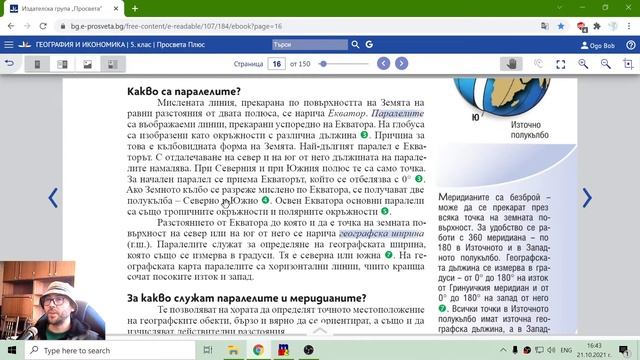The height and width of the screenshot is (360, 640).
Task: Open the hamburger menu in the blue header
Action: pyautogui.click(x=9, y=44)
